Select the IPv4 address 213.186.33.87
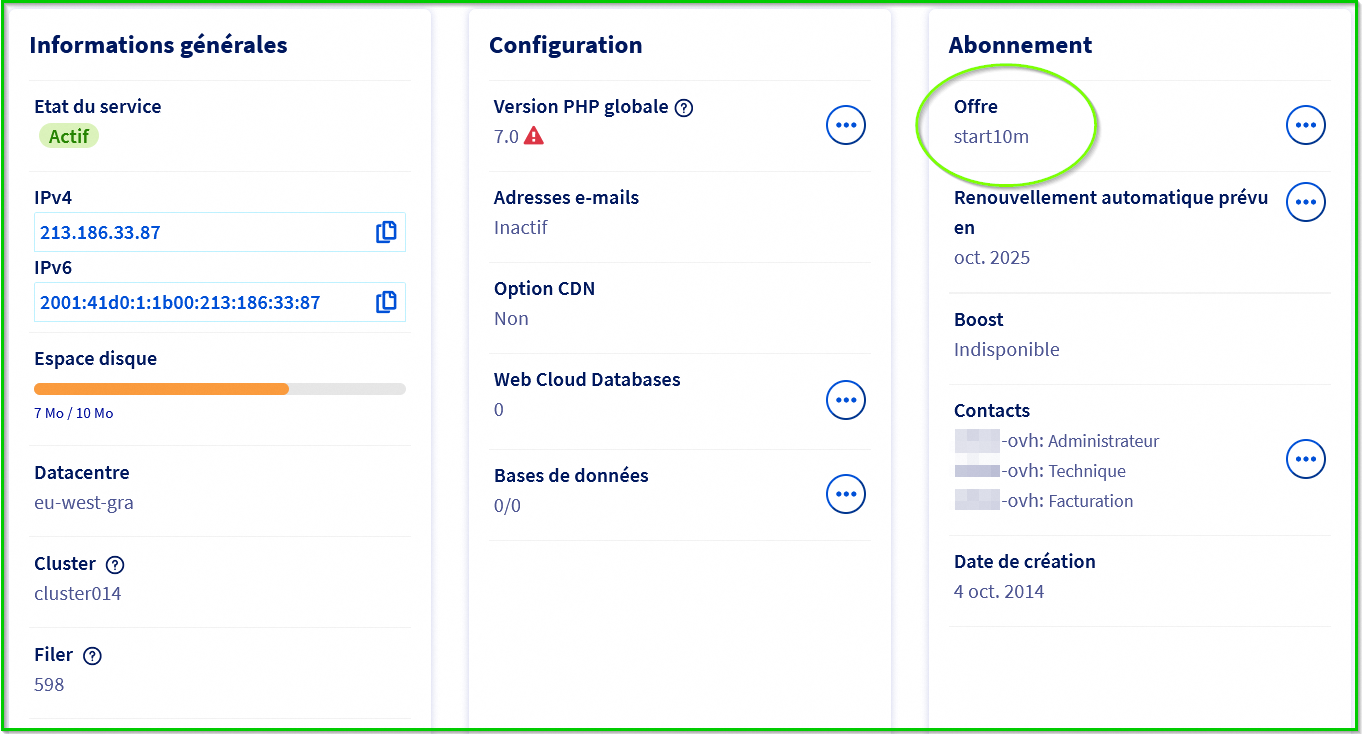This screenshot has height=734, width=1362. click(100, 233)
